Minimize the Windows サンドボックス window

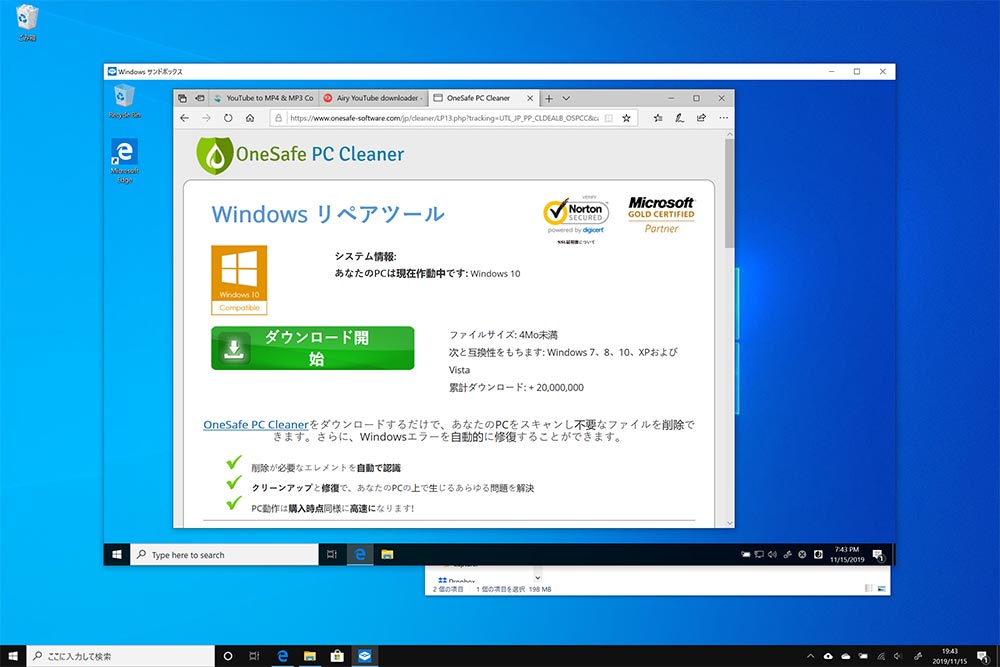click(x=831, y=71)
